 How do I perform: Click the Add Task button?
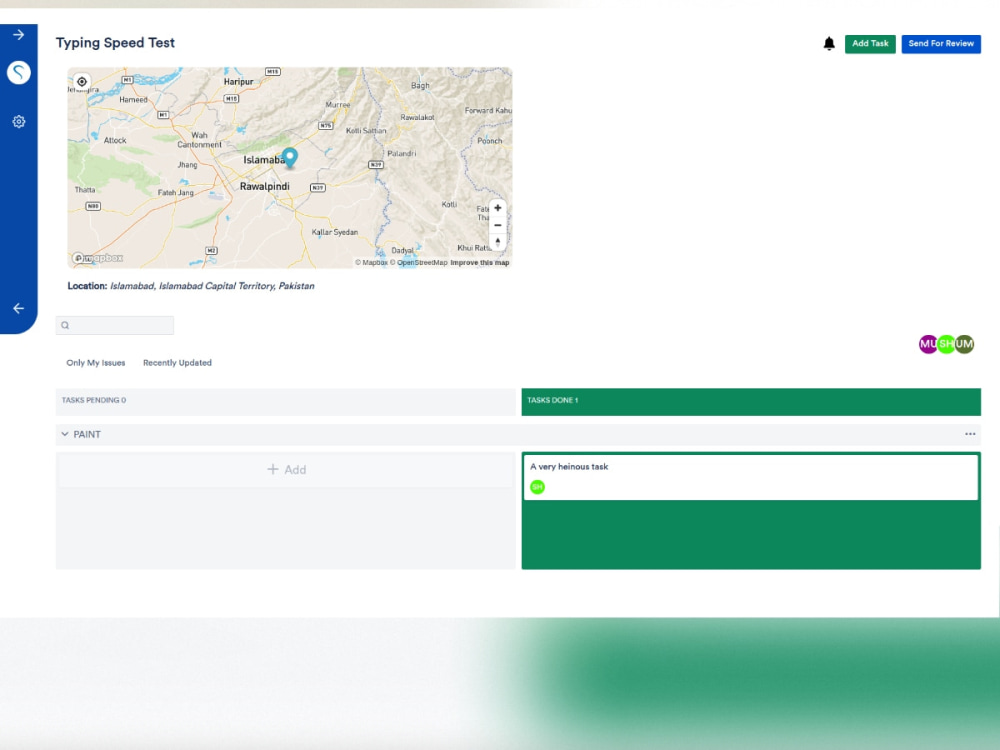870,43
